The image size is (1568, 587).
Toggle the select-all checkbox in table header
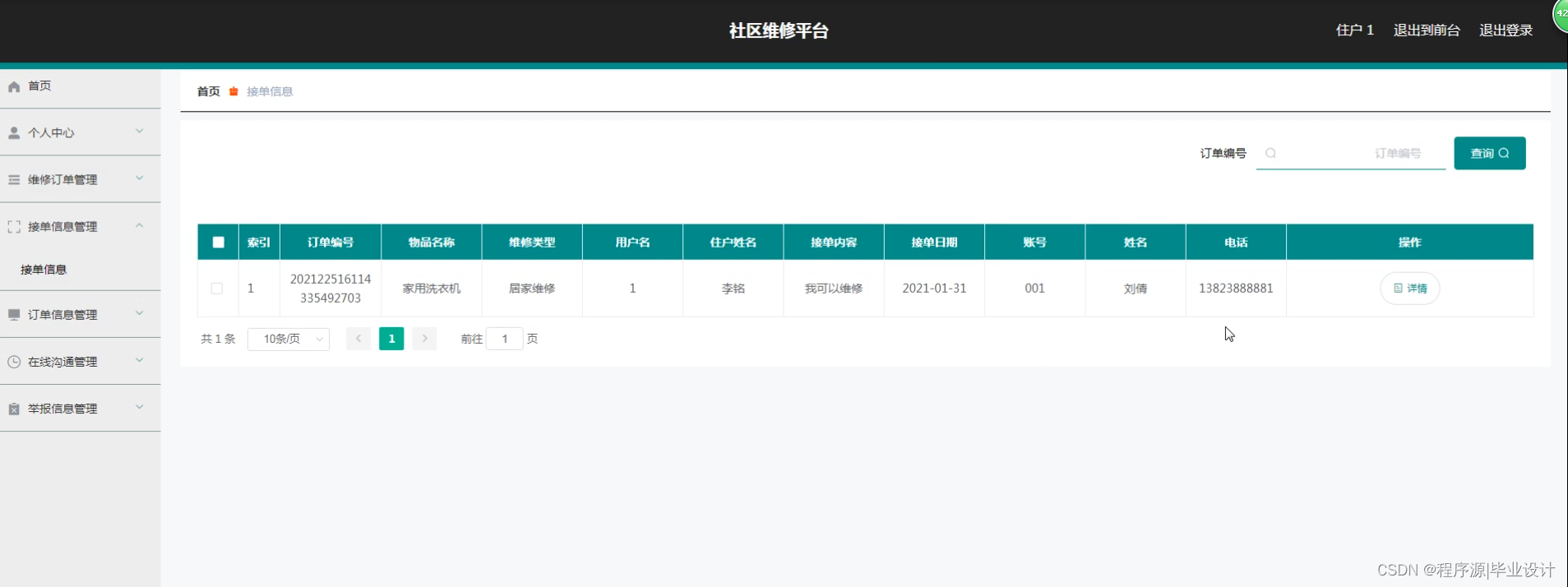(218, 242)
